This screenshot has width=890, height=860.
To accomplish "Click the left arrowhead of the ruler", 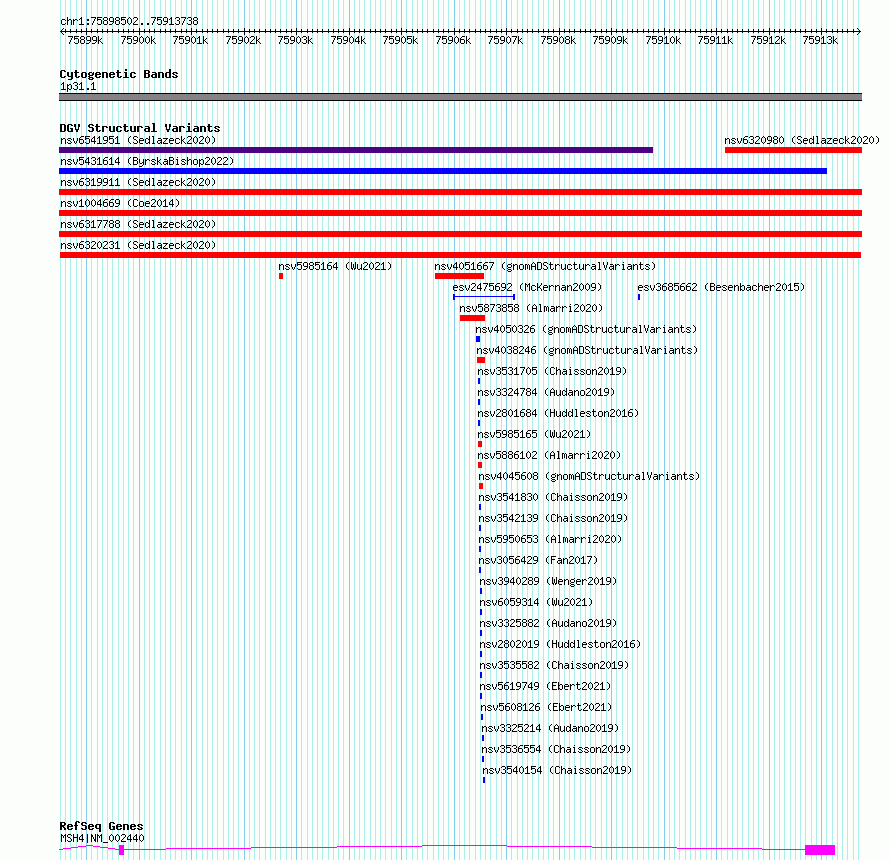I will 62,32.
